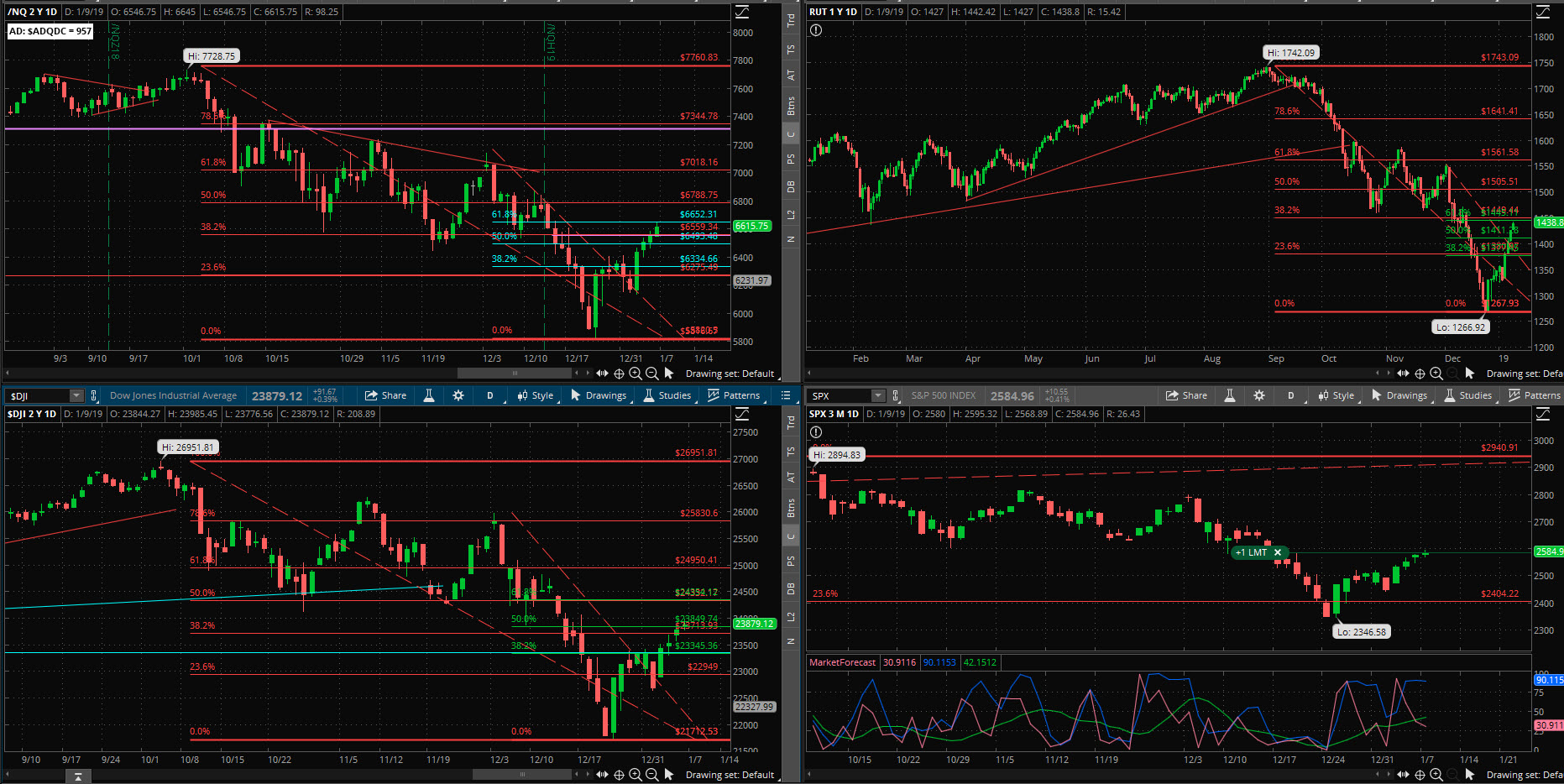
Task: Open AT sidebar tab beside /NQ chart
Action: point(791,75)
